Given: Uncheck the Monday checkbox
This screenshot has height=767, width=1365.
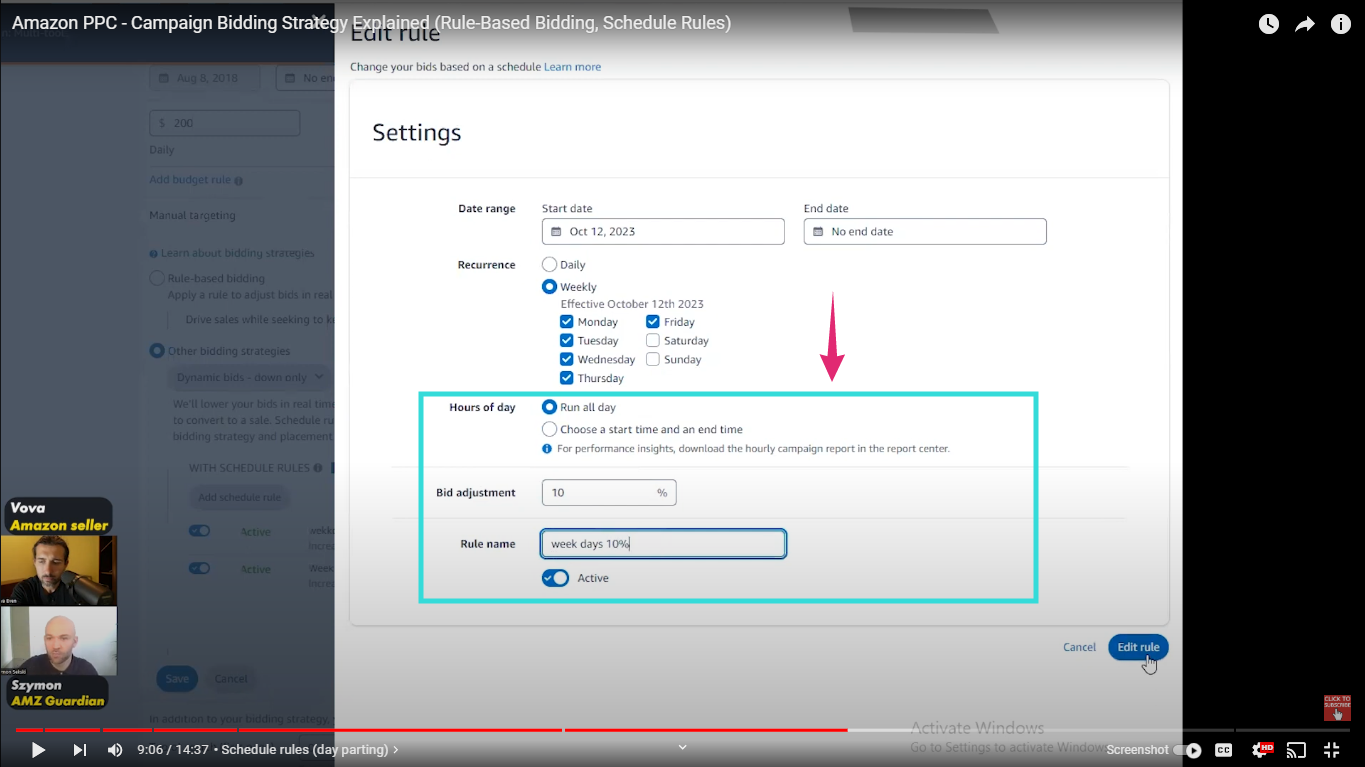Looking at the screenshot, I should [567, 322].
